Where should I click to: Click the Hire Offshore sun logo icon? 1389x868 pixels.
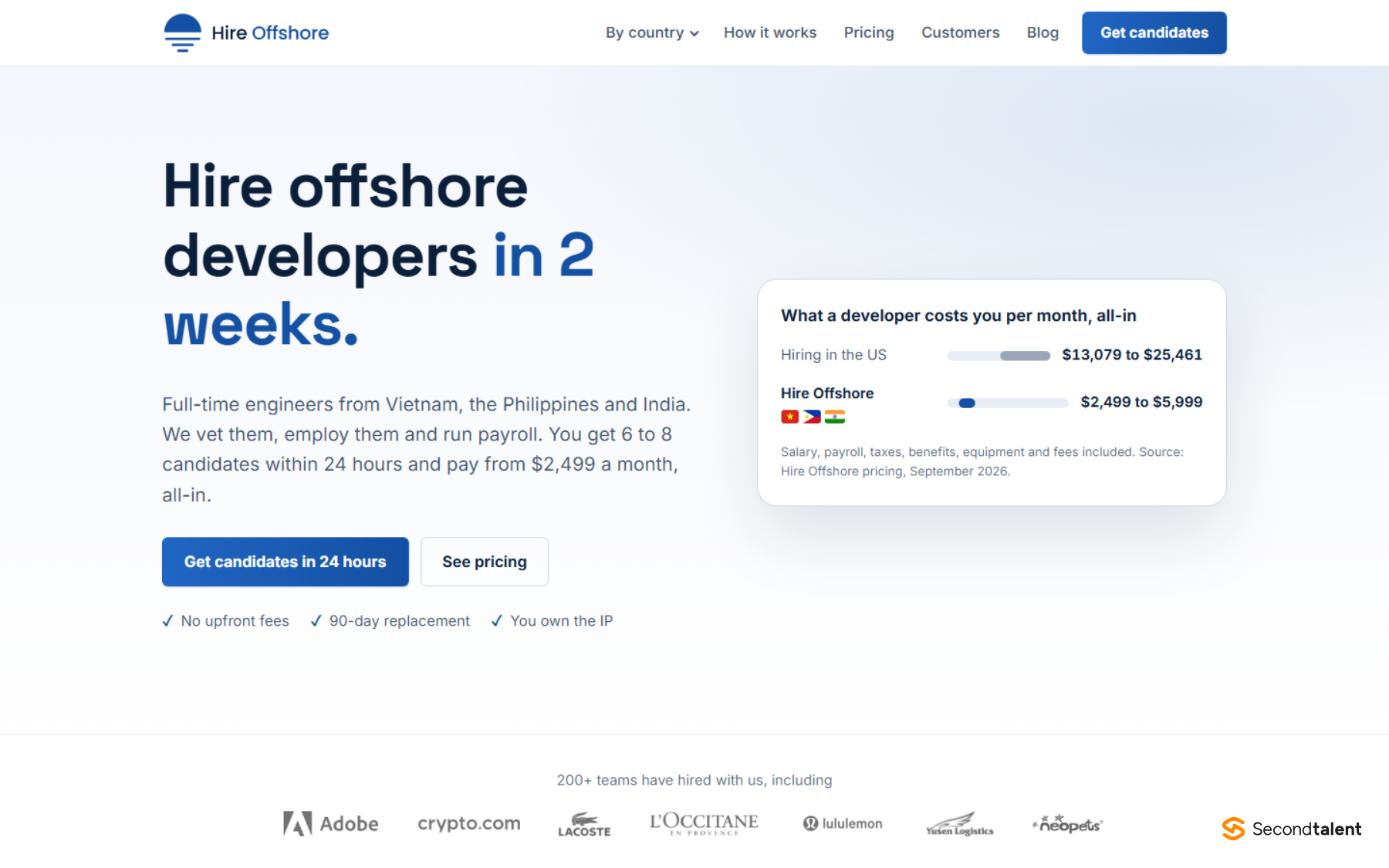click(x=183, y=33)
